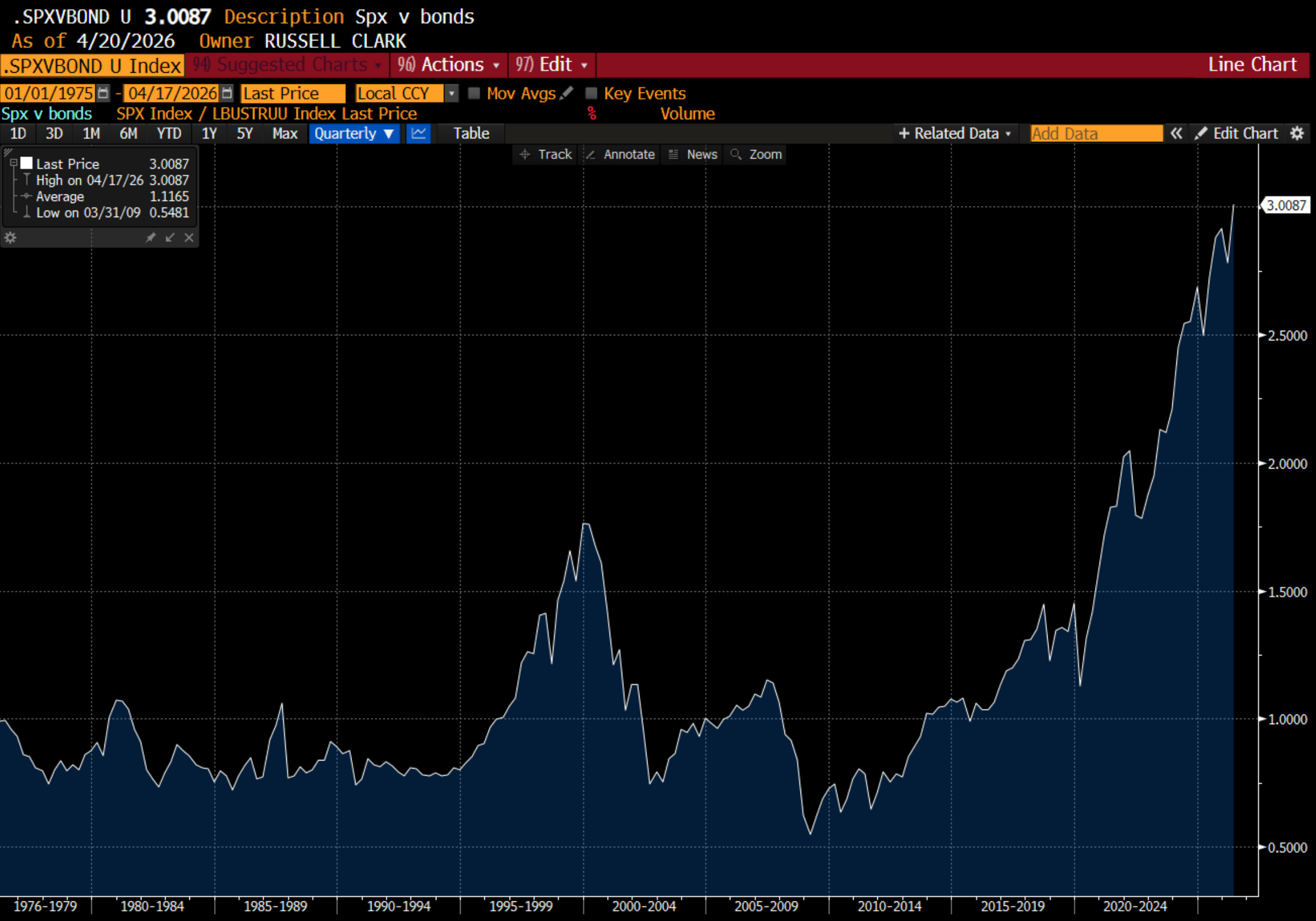Minimize legend with the arrow icon
Image resolution: width=1316 pixels, height=921 pixels.
click(170, 237)
